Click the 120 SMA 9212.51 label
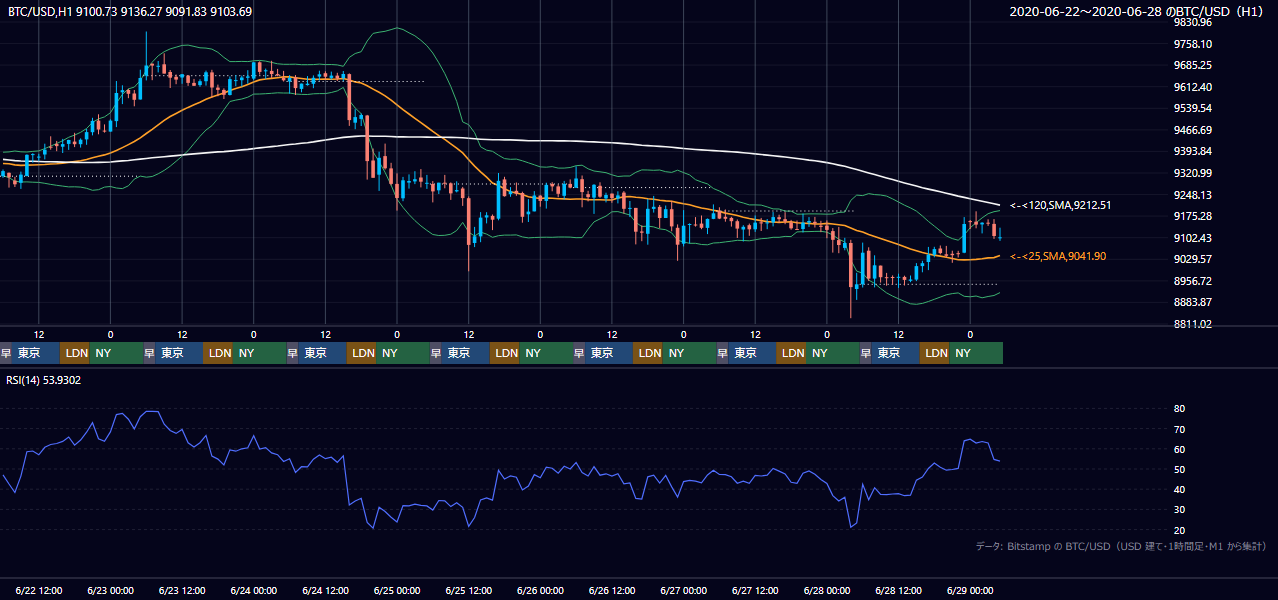Screen dimensions: 1278x600 coord(1061,205)
